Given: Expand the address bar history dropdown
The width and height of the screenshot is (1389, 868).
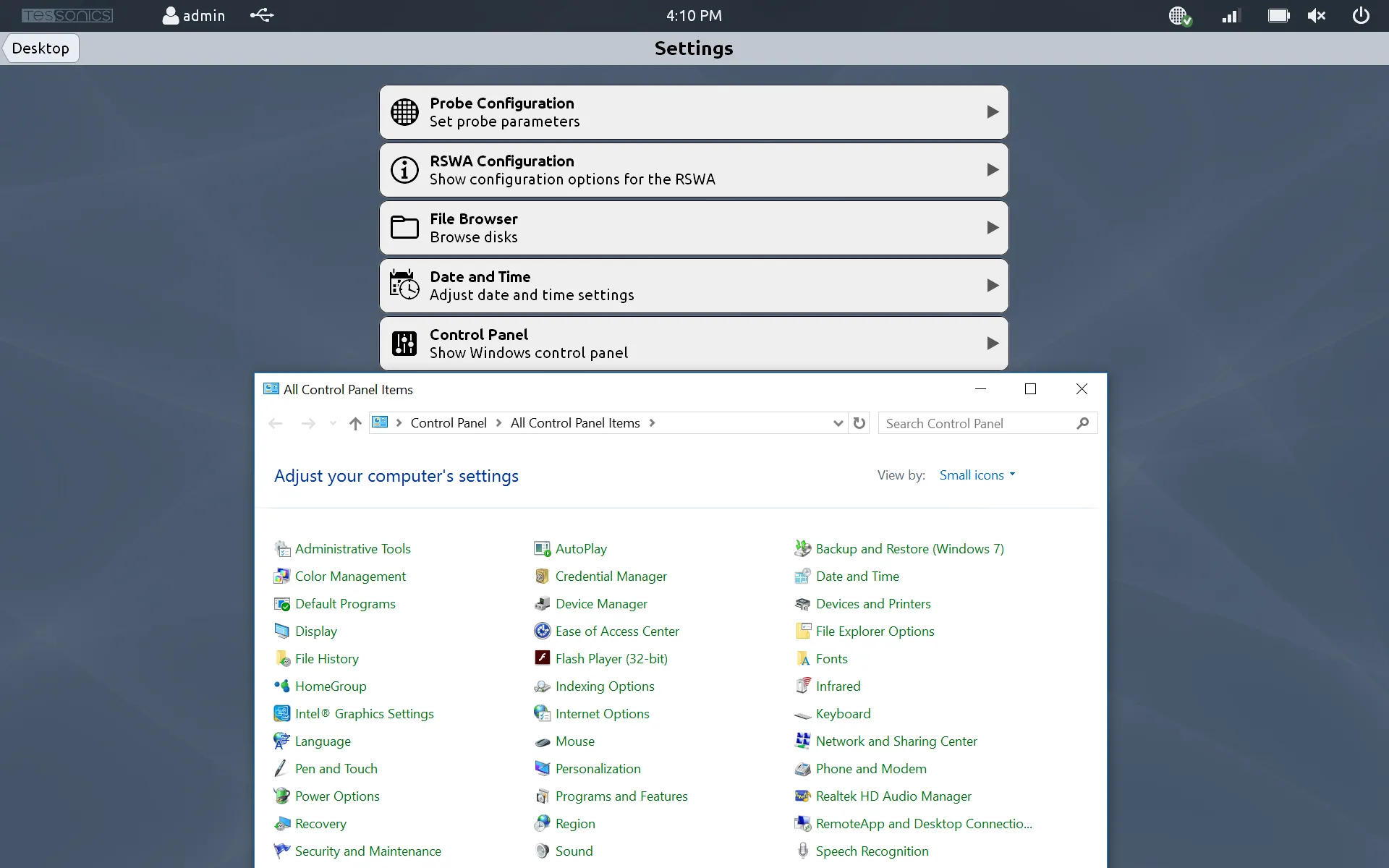Looking at the screenshot, I should coord(838,423).
